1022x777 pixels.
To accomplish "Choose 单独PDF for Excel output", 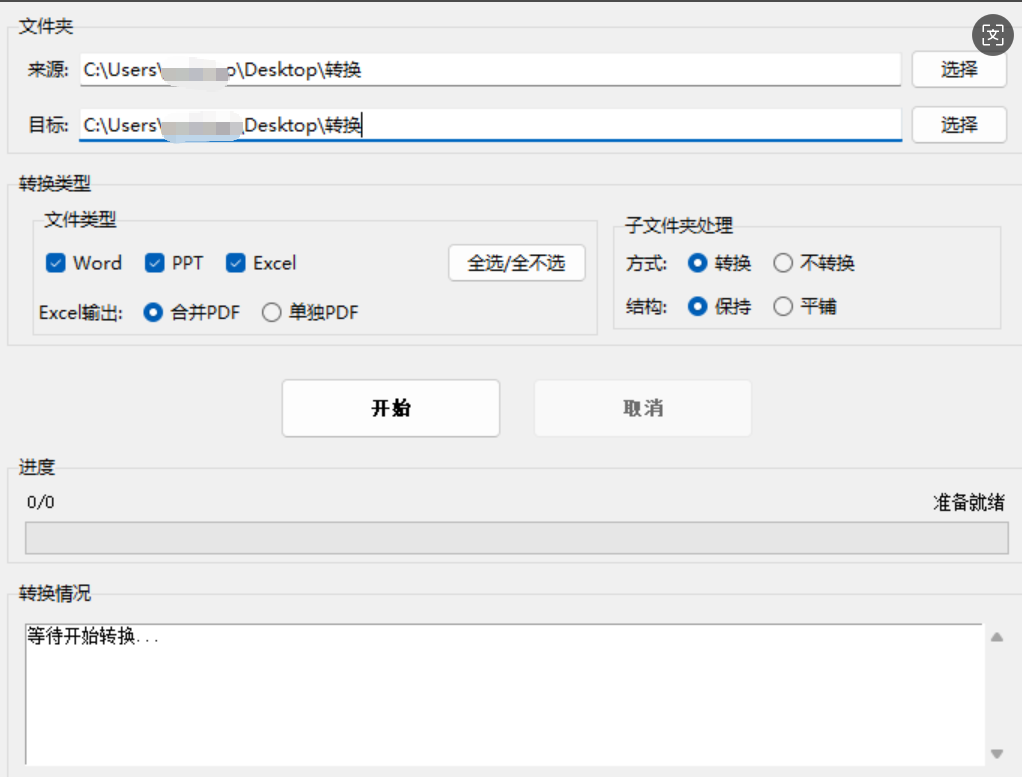I will point(271,313).
